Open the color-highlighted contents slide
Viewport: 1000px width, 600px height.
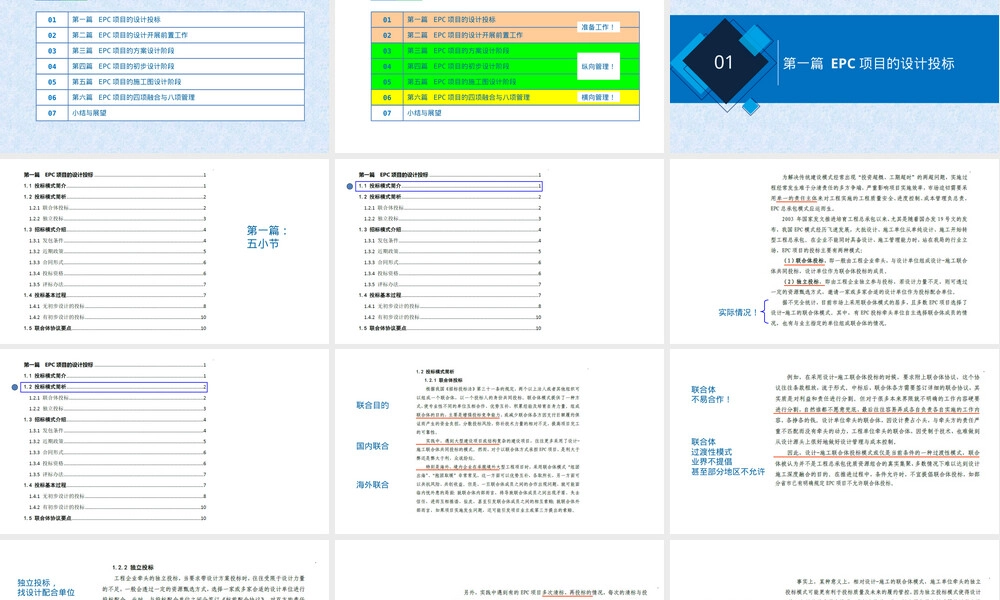(499, 76)
